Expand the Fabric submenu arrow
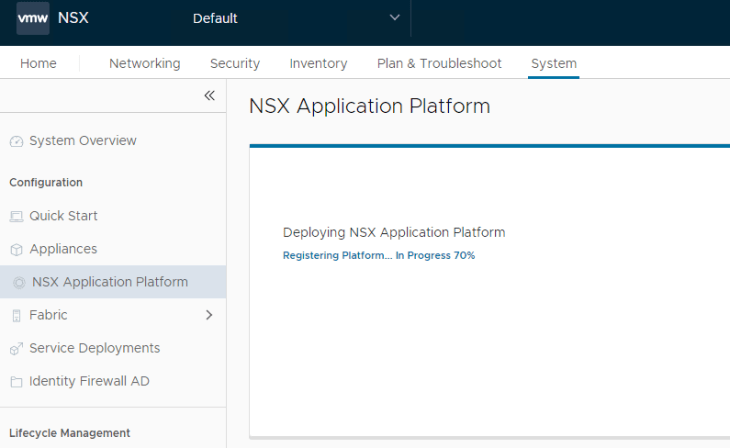730x448 pixels. [209, 315]
